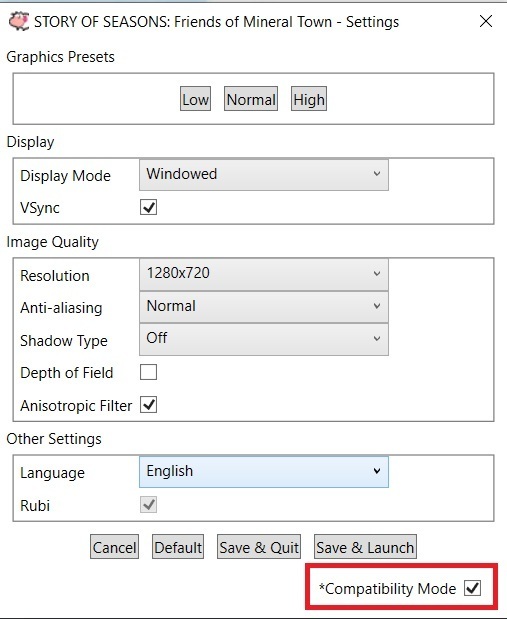
Task: Apply the High graphics preset
Action: [x=309, y=99]
